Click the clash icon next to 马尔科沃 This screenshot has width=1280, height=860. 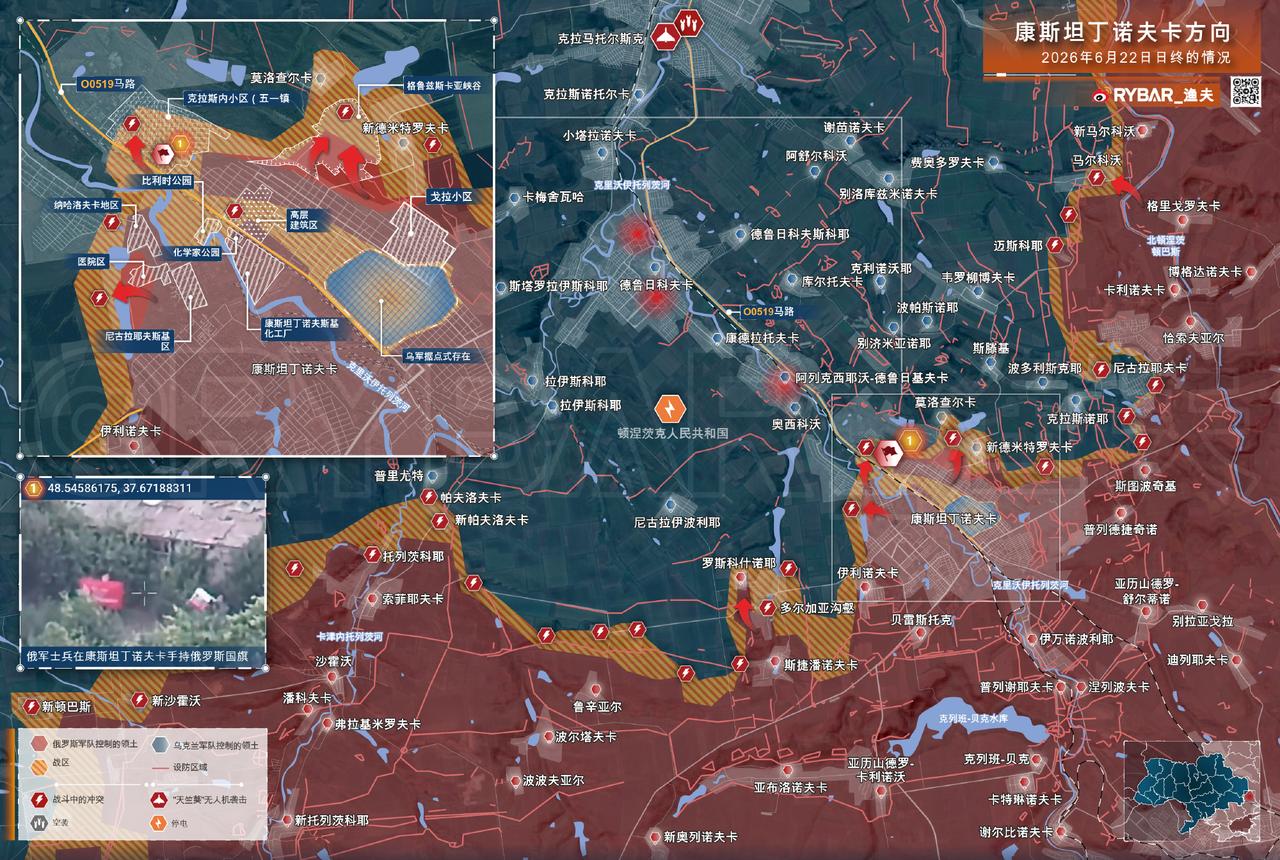click(1096, 177)
